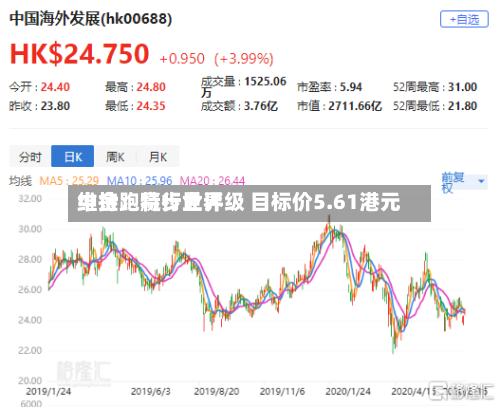Click the 成交量 1525.06 volume value

coord(243,86)
